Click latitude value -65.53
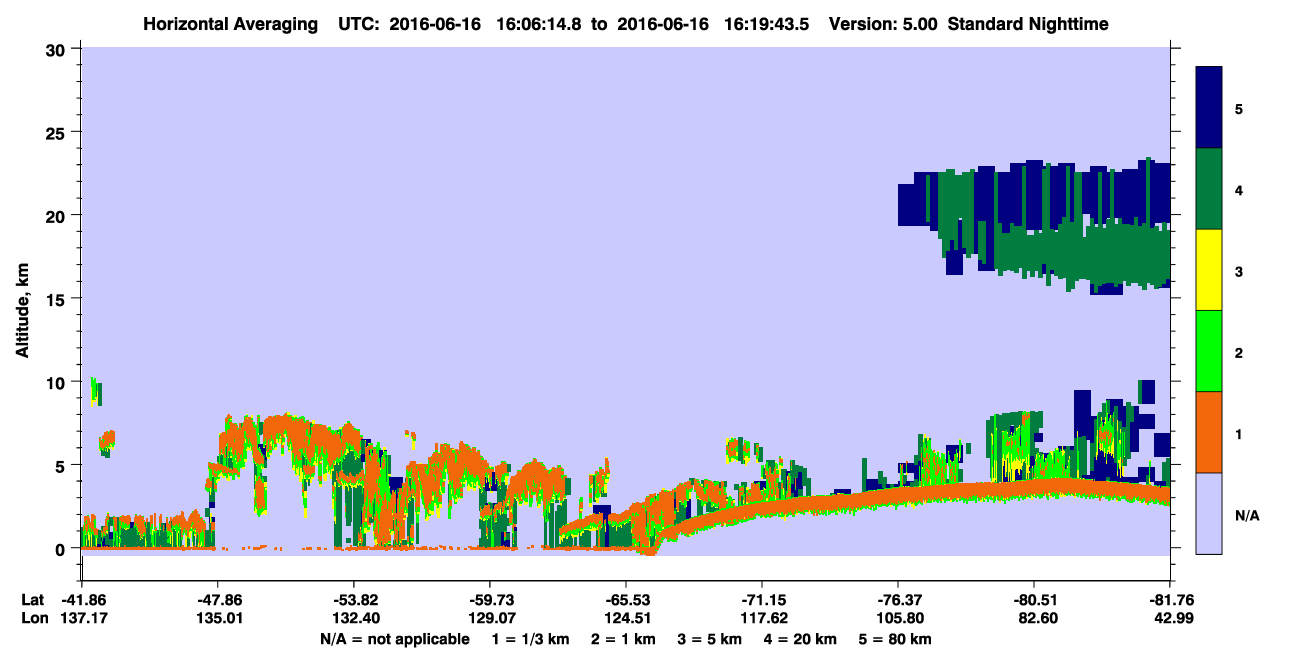The image size is (1300, 667). tap(625, 600)
